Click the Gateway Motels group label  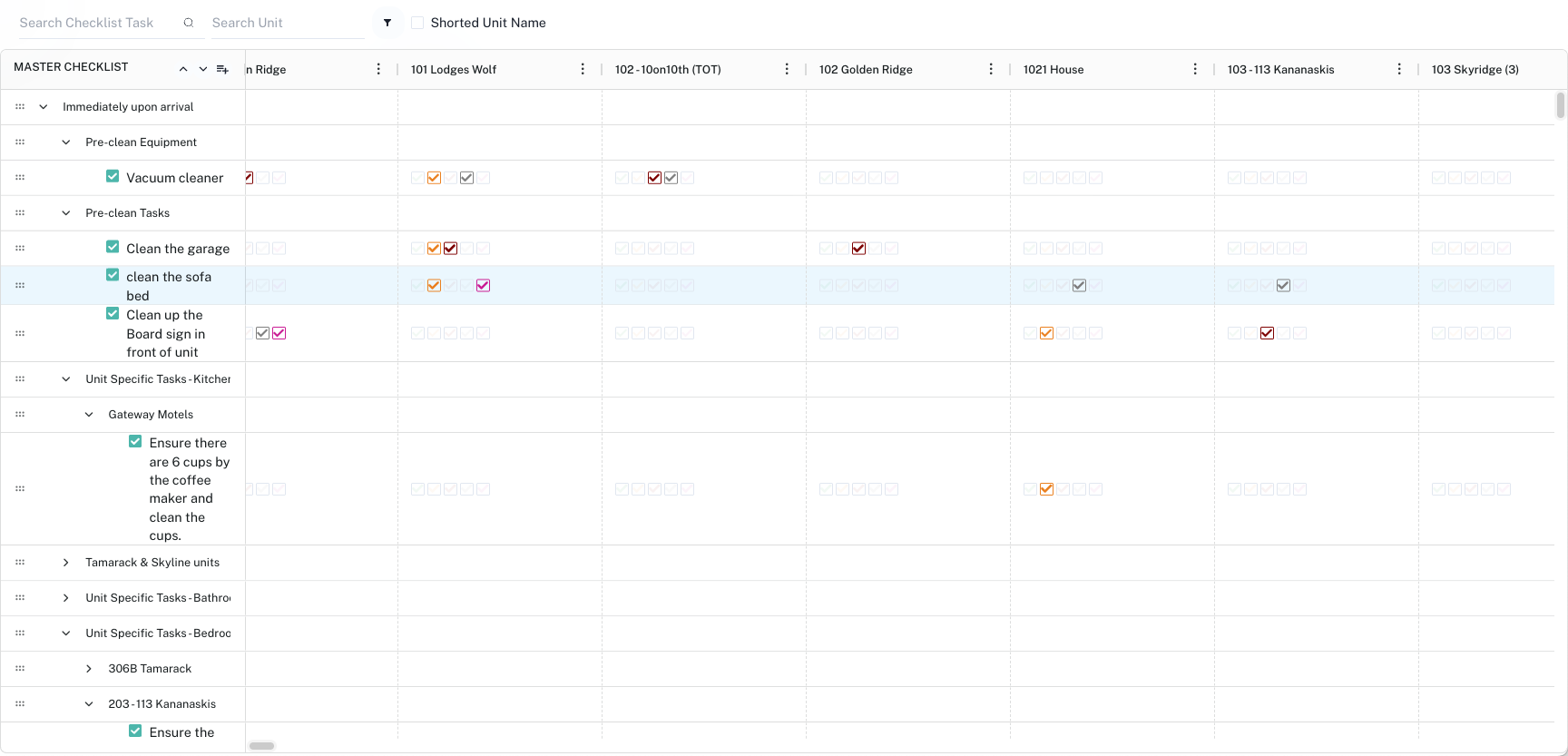pyautogui.click(x=151, y=415)
